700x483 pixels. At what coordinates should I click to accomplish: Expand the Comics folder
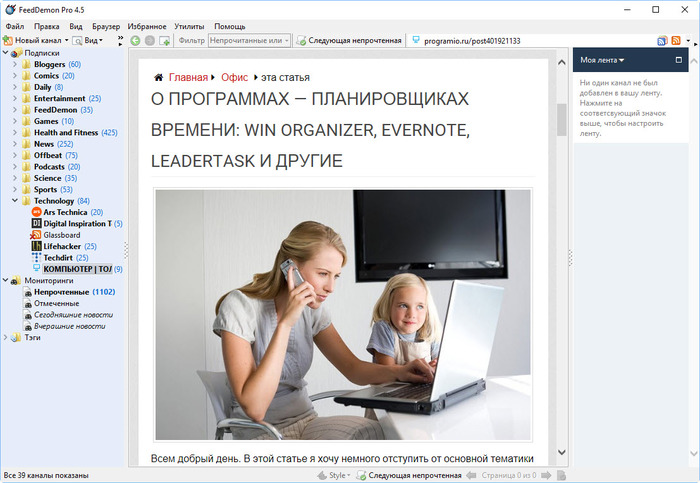pos(15,75)
